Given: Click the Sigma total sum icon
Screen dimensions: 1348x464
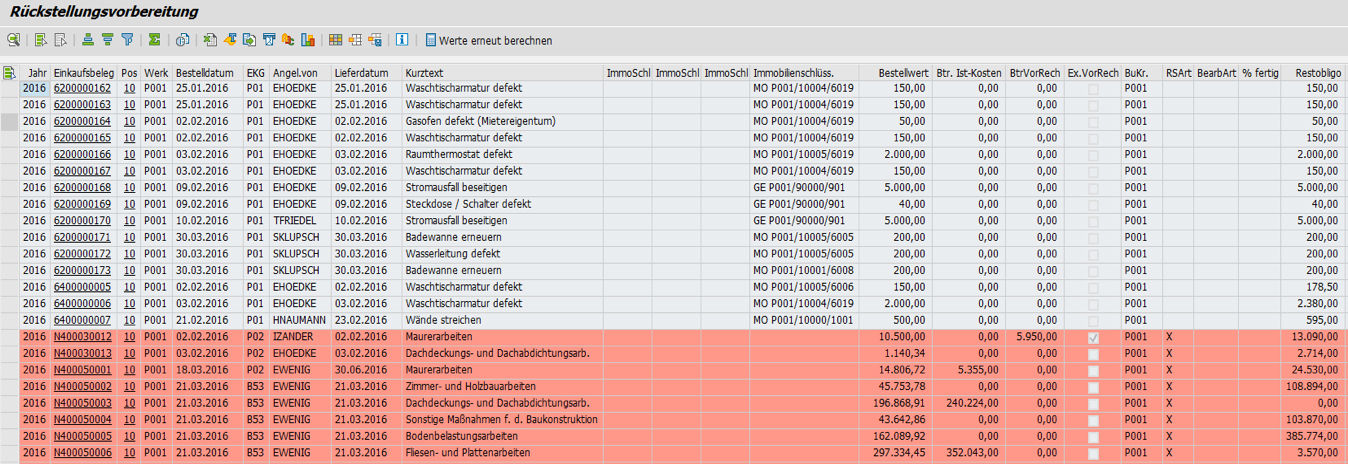Looking at the screenshot, I should click(155, 40).
